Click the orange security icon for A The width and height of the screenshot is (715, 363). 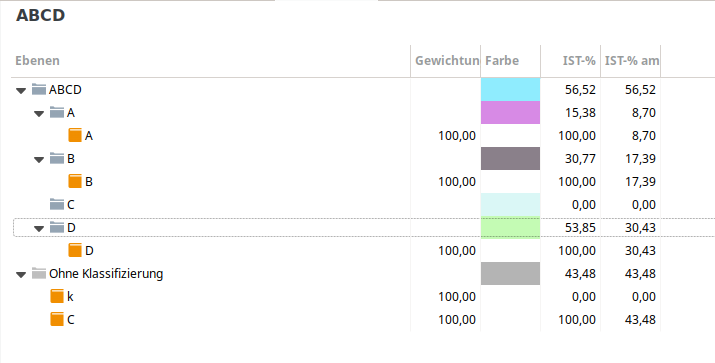click(75, 135)
